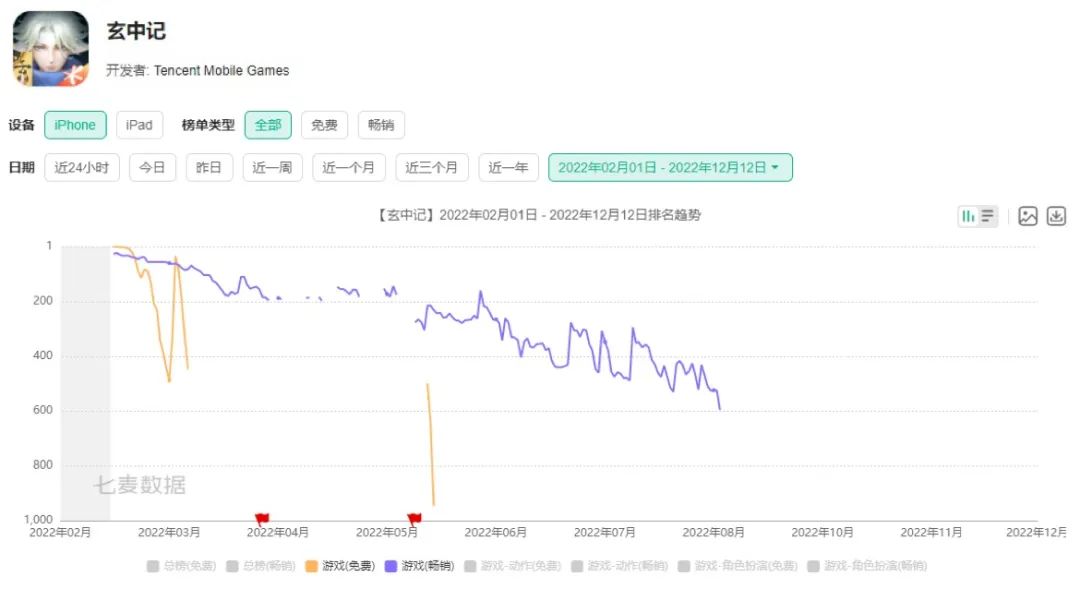Switch to the iPad tab
The width and height of the screenshot is (1080, 589).
click(x=139, y=125)
